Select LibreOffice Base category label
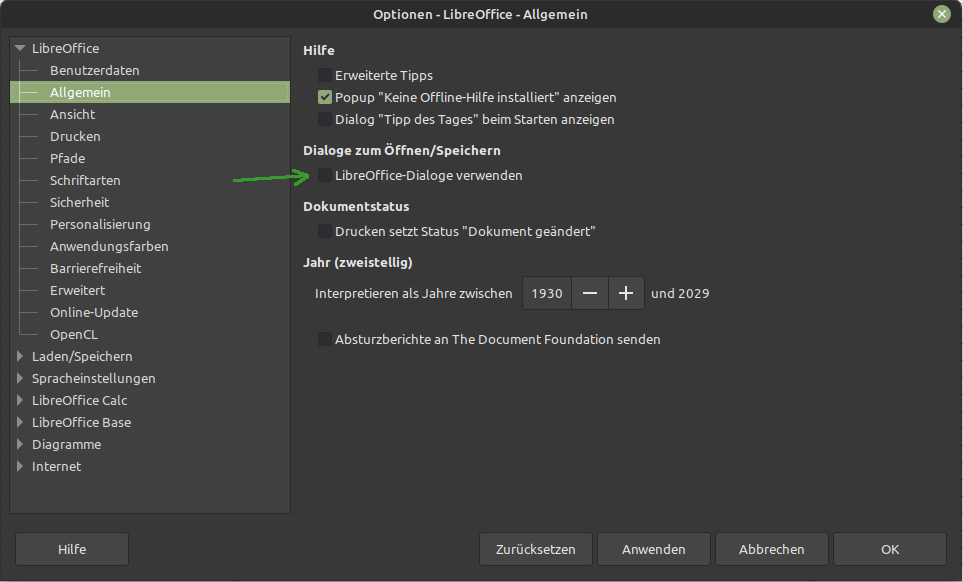 [81, 422]
